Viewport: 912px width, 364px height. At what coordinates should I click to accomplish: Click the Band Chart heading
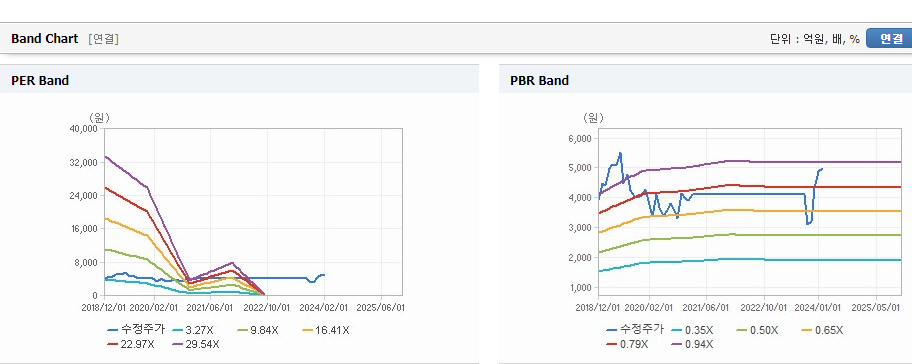point(44,39)
